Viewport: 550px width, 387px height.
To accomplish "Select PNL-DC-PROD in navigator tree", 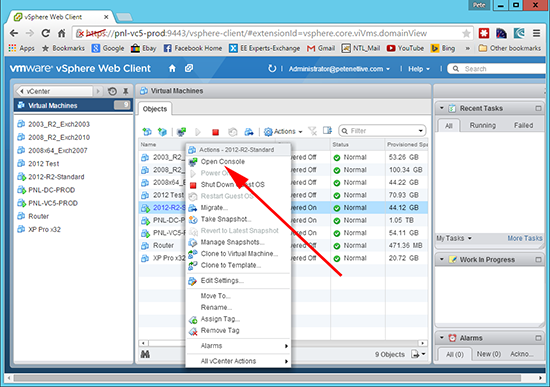I will click(52, 190).
